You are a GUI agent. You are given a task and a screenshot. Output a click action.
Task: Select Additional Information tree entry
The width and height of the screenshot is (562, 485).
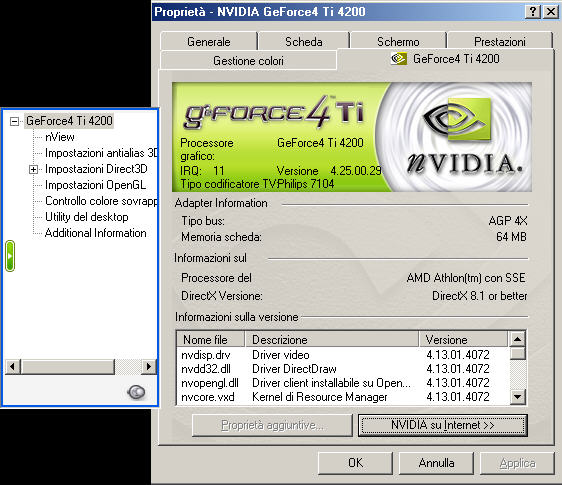[96, 233]
